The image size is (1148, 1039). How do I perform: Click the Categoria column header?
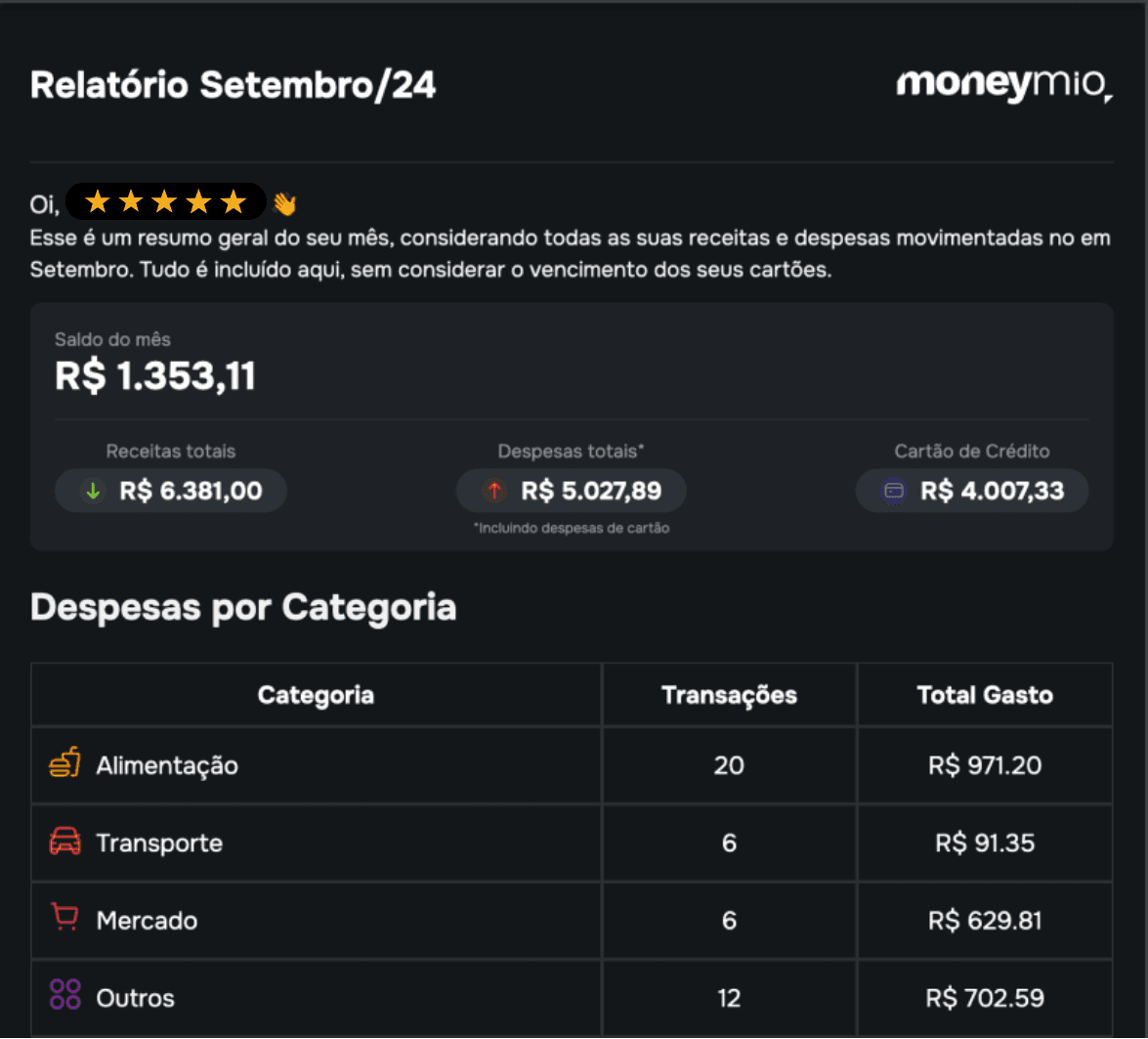tap(317, 695)
